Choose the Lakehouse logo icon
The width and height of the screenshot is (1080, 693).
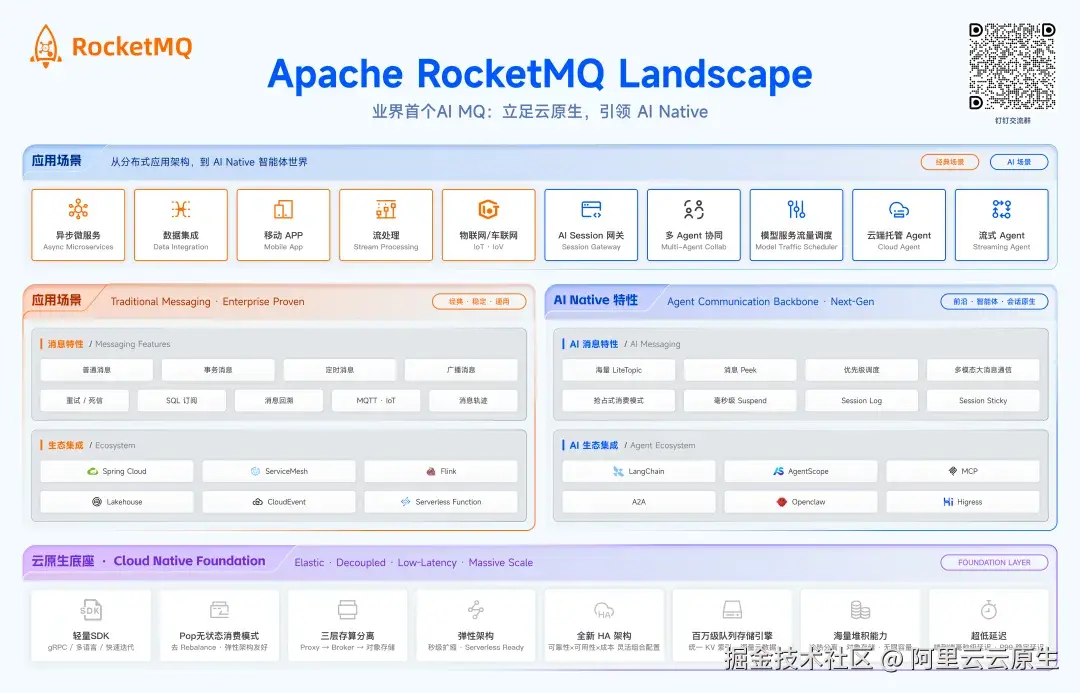[x=97, y=501]
